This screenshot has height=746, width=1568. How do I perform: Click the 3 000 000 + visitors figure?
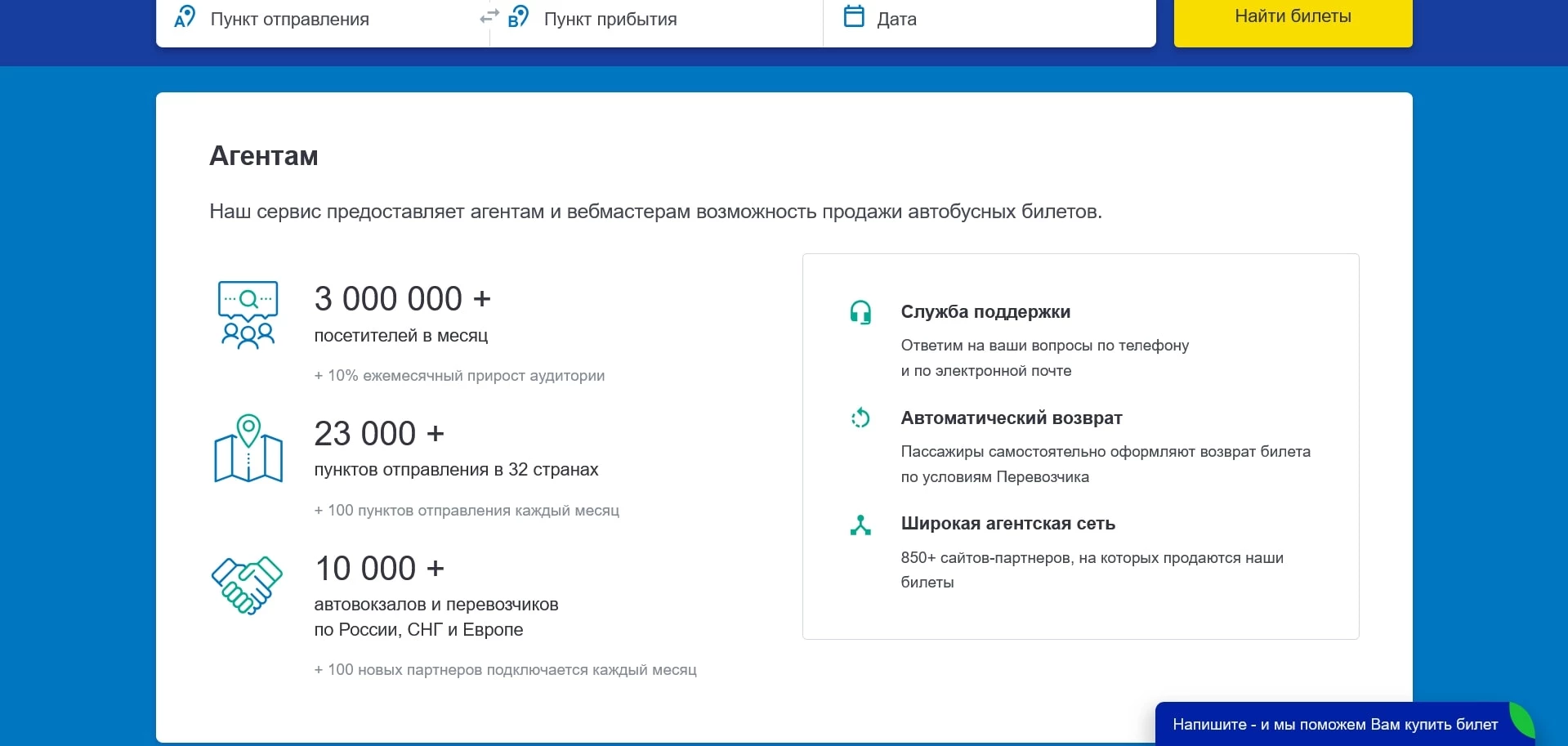[402, 299]
